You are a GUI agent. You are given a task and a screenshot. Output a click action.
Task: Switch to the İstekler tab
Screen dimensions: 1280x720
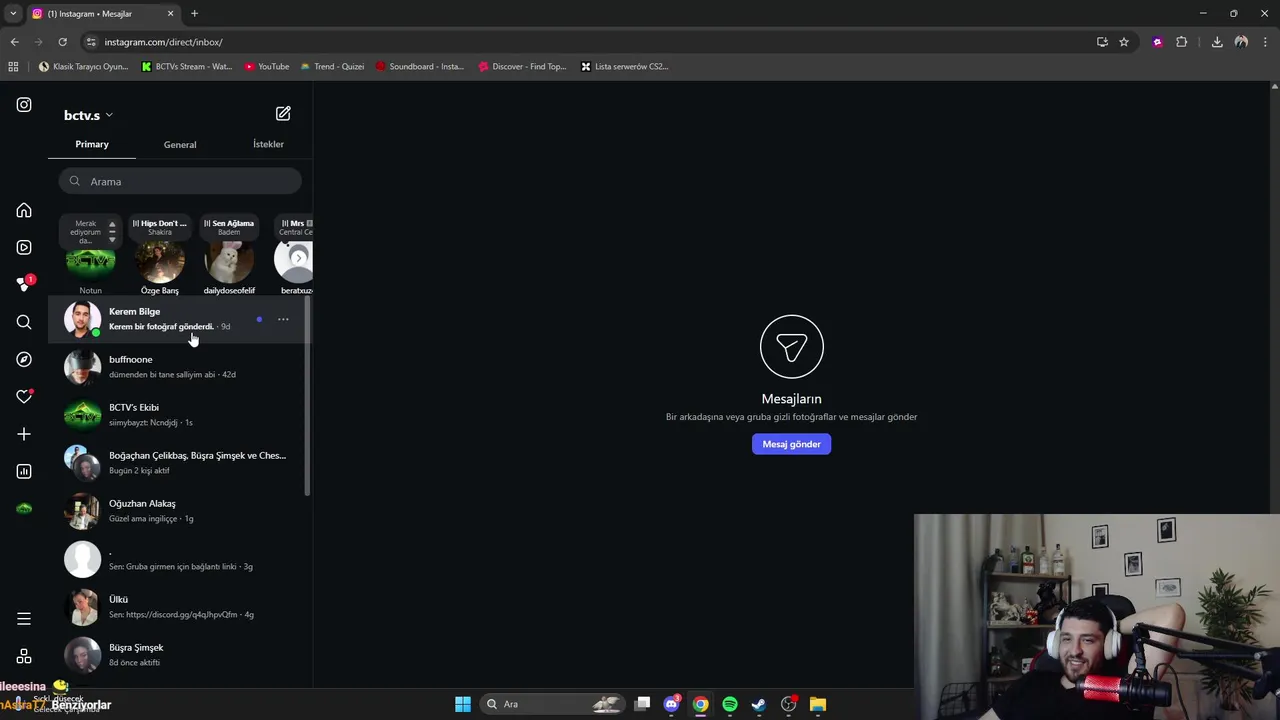pyautogui.click(x=268, y=144)
